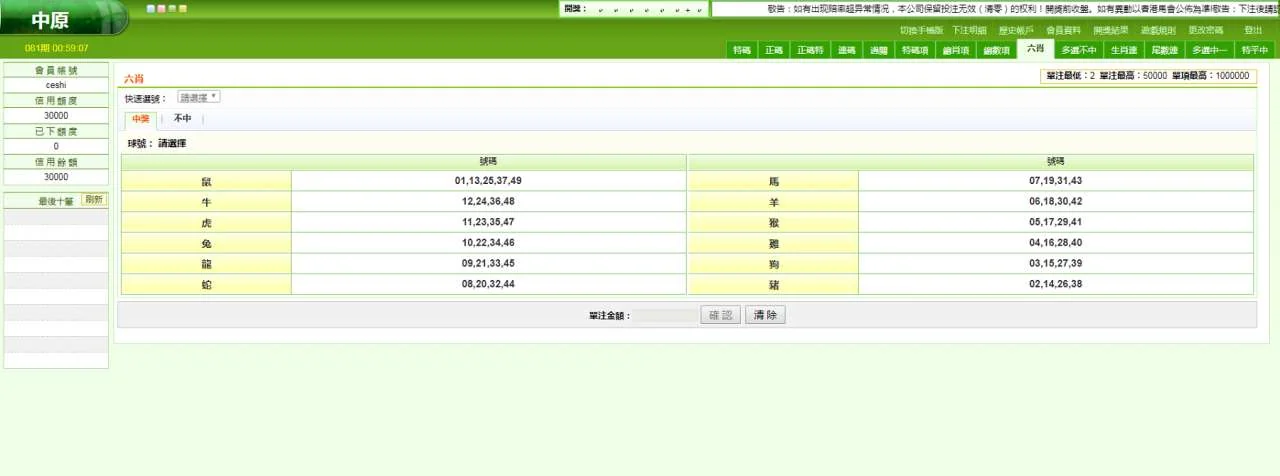Select the 鼠 zodiac cell
1280x476 pixels.
[x=206, y=181]
